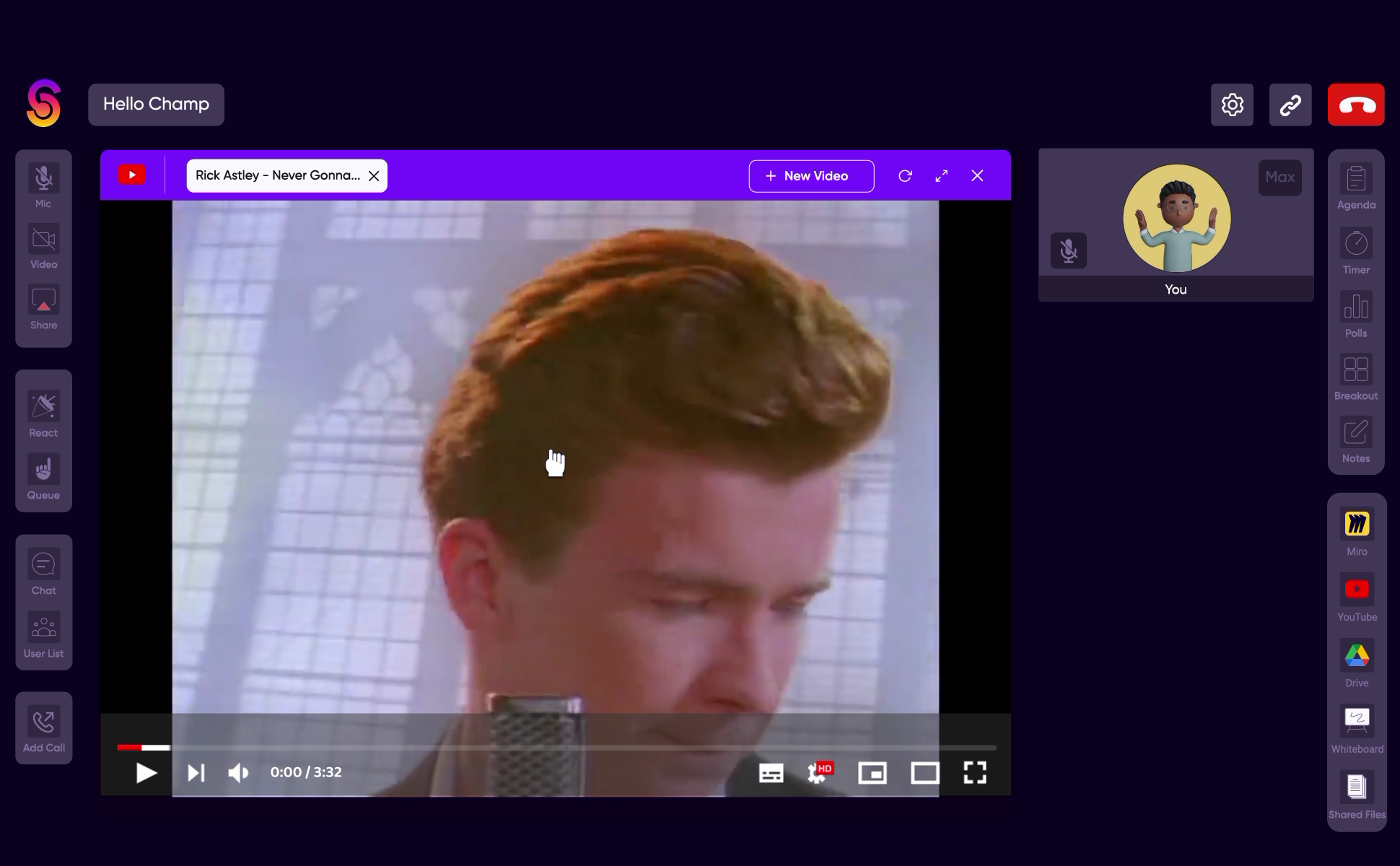
Task: Join the Queue with raised hand
Action: coord(43,477)
